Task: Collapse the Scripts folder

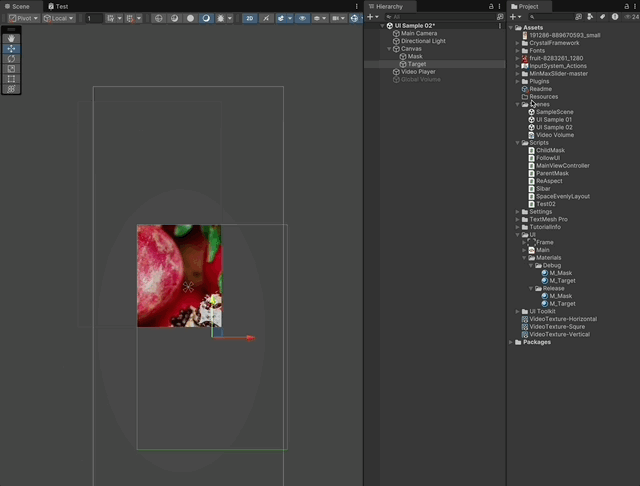Action: [518, 143]
